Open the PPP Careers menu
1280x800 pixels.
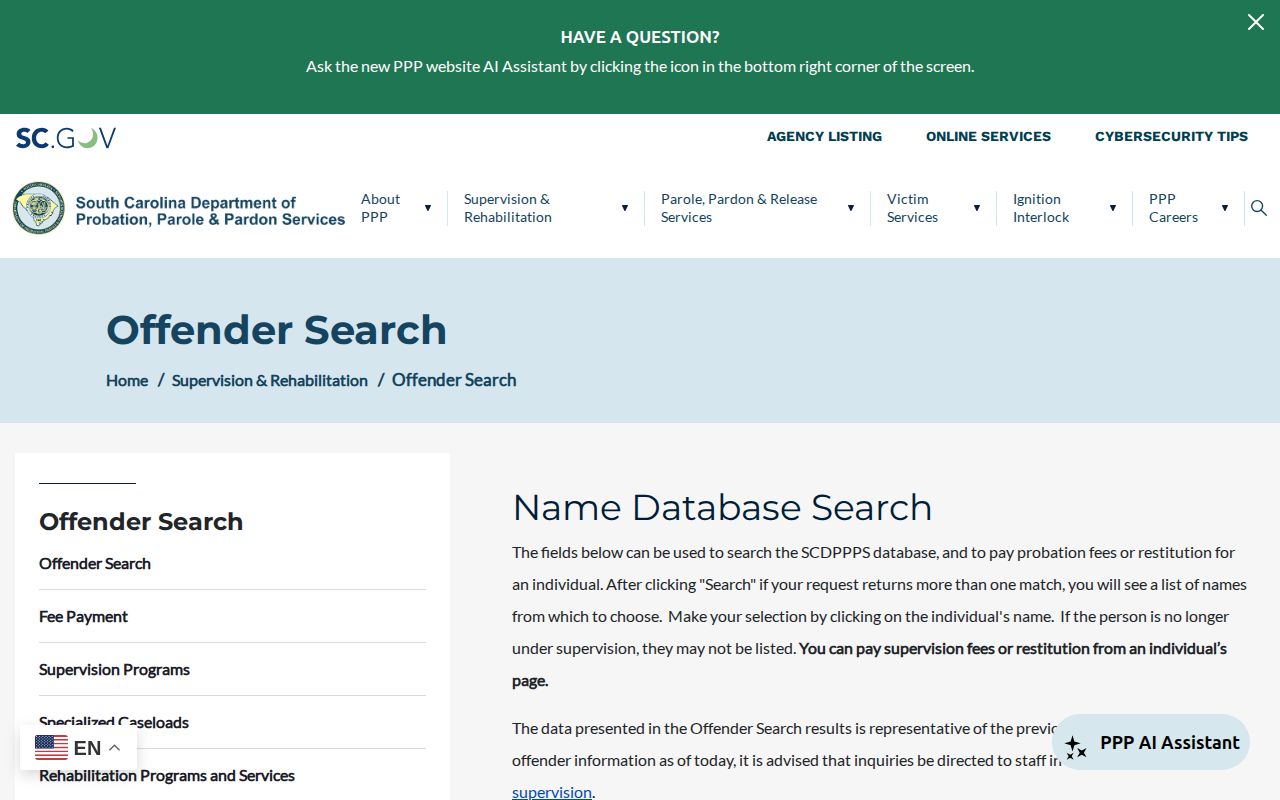pyautogui.click(x=1173, y=208)
